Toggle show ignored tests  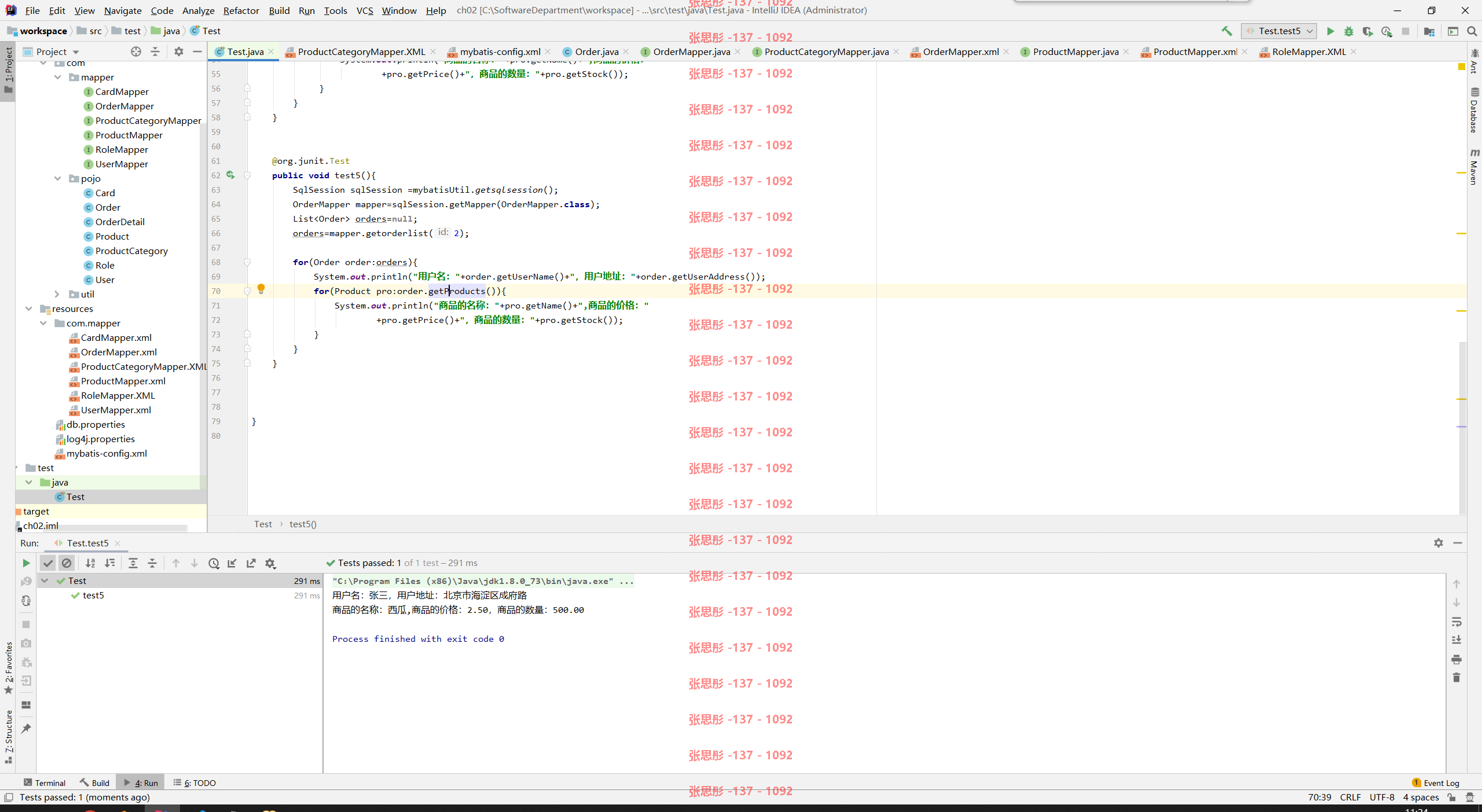tap(67, 563)
